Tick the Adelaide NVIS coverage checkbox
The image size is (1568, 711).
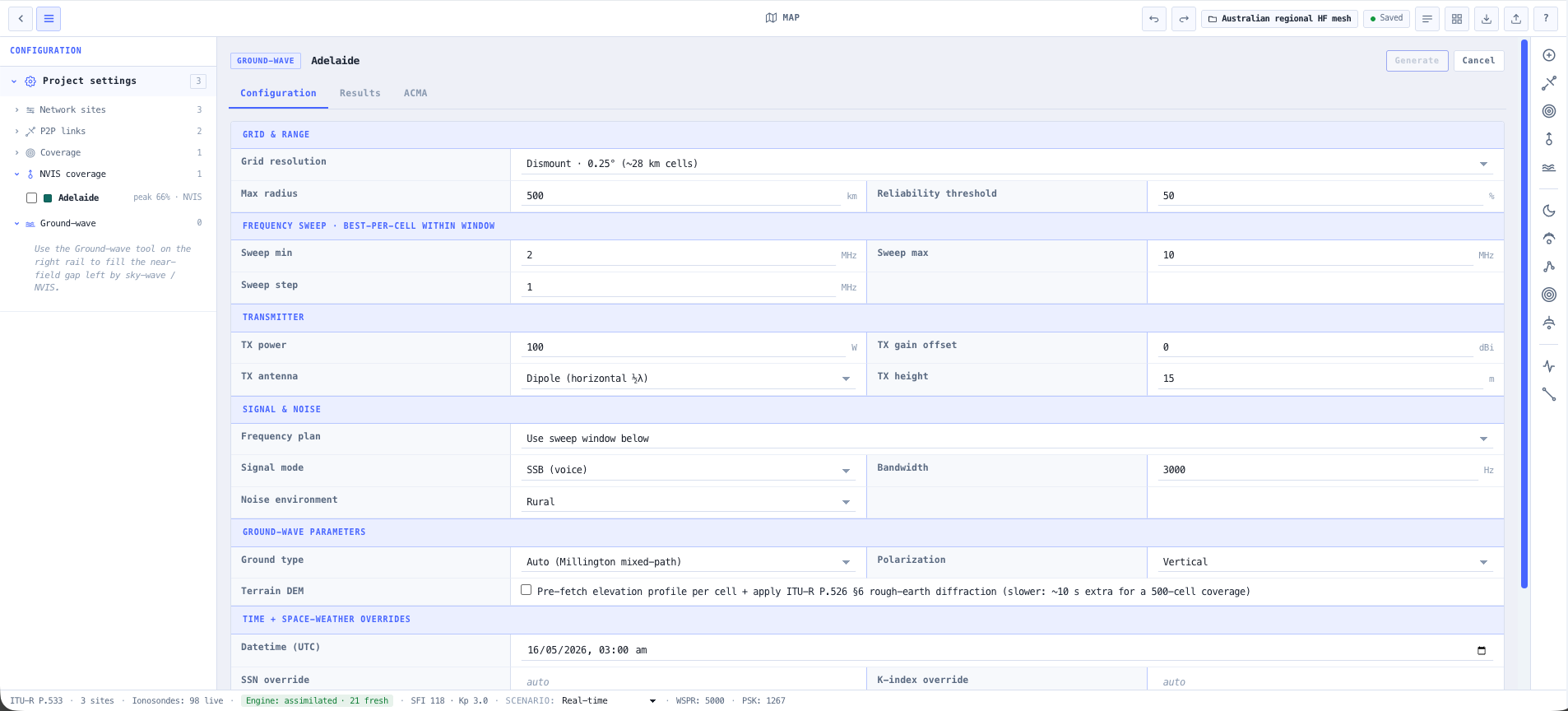click(31, 197)
